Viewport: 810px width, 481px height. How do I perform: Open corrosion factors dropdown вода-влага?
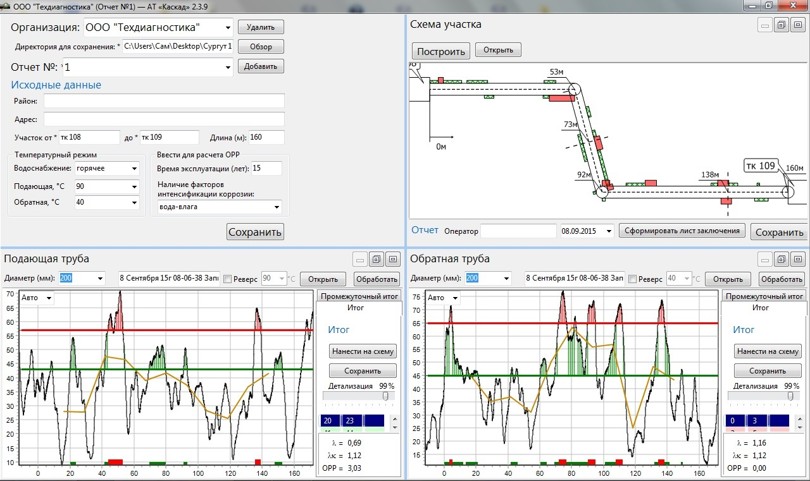tap(276, 207)
